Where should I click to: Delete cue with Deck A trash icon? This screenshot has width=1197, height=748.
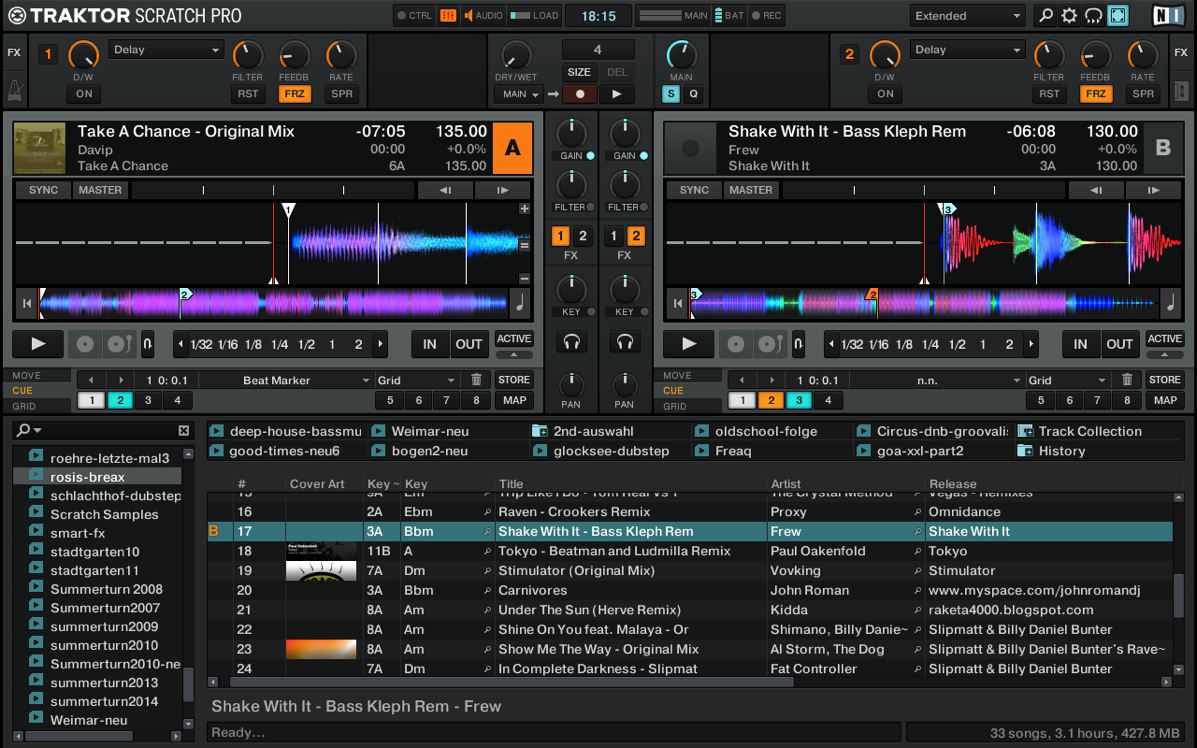[476, 380]
